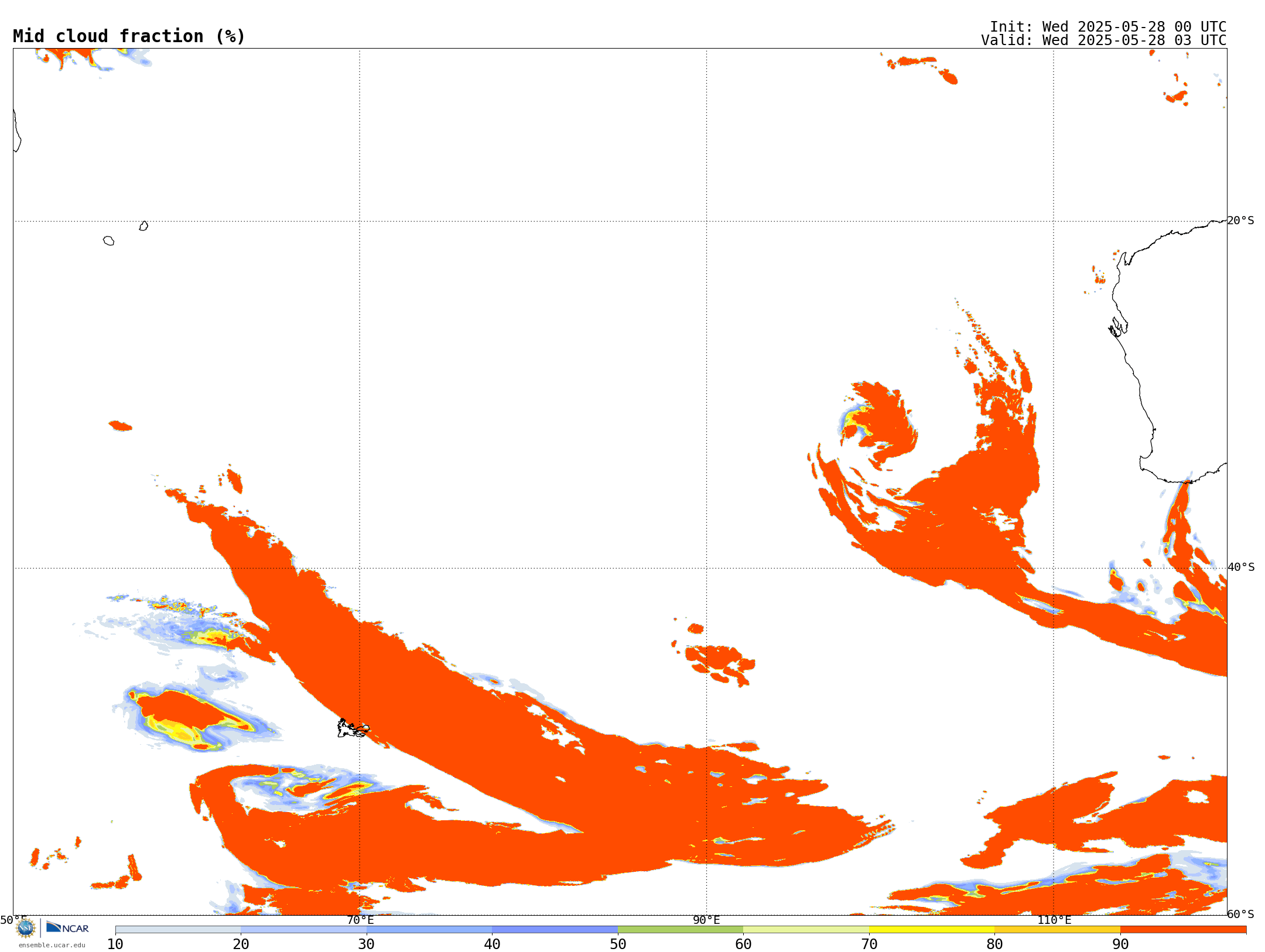Click the pale blue-gray 10-20 colorbar segment

(x=178, y=930)
